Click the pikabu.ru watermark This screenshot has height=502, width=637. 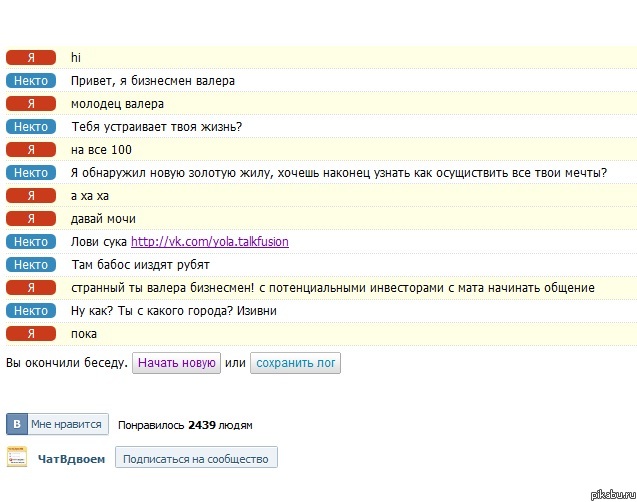coord(611,493)
